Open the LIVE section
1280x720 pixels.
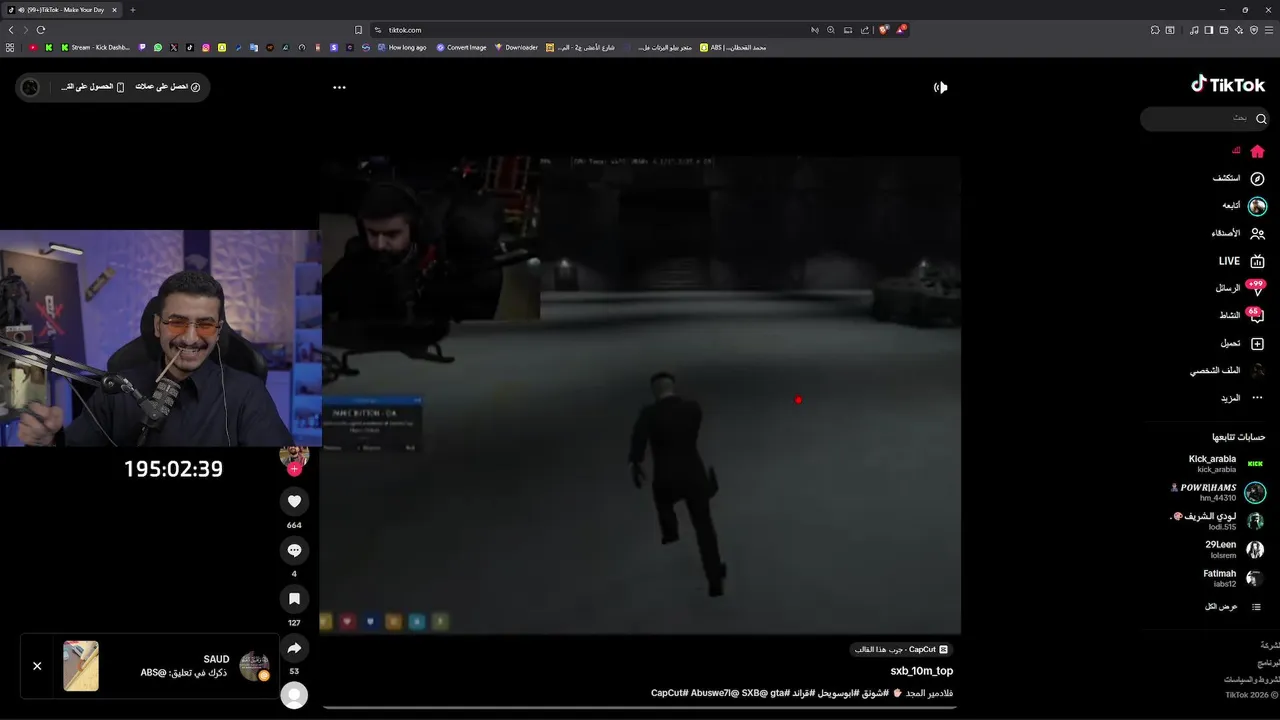1241,261
